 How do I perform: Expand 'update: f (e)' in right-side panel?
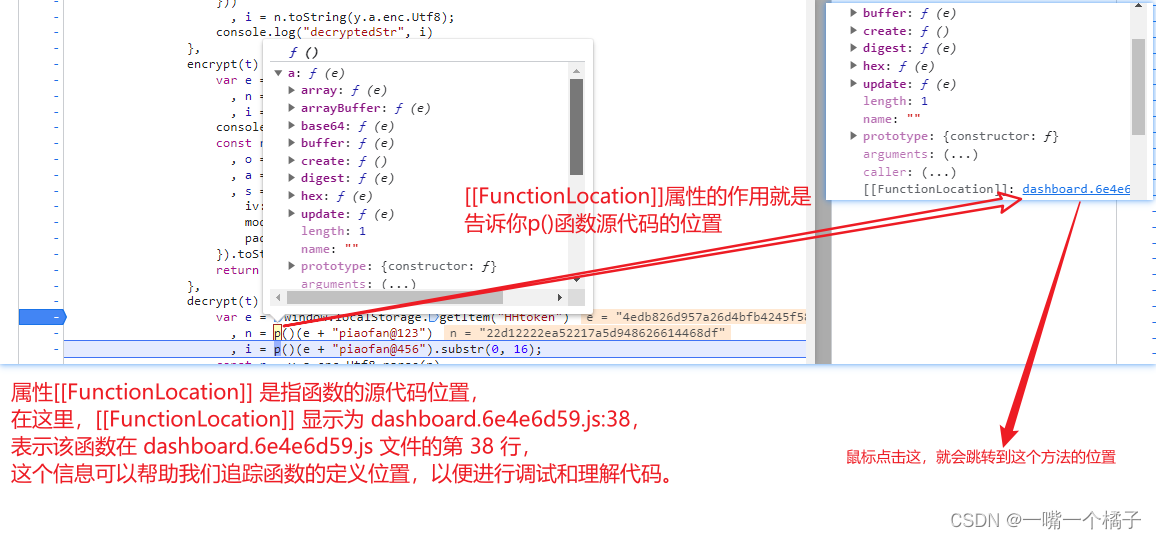(854, 84)
